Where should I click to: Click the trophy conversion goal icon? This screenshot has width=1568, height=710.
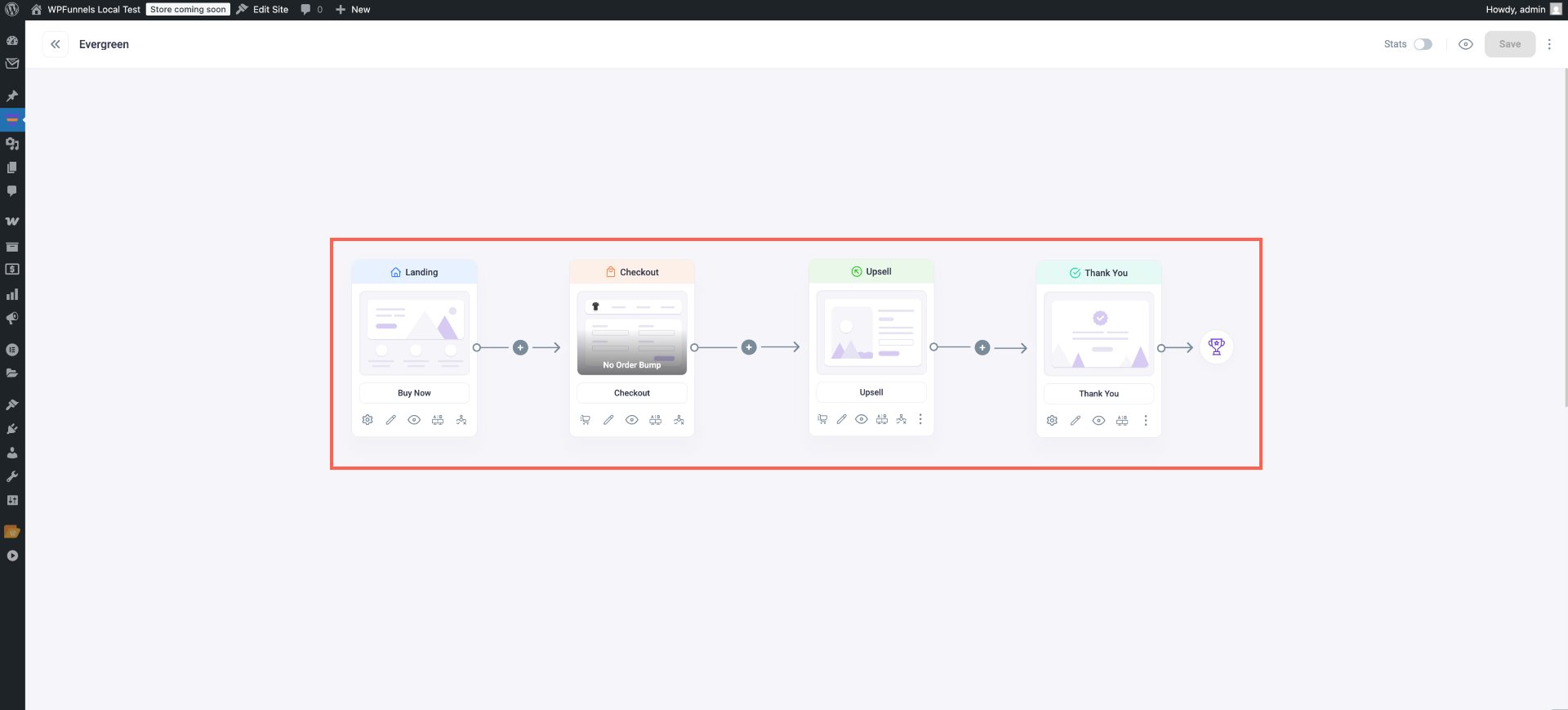click(1217, 346)
